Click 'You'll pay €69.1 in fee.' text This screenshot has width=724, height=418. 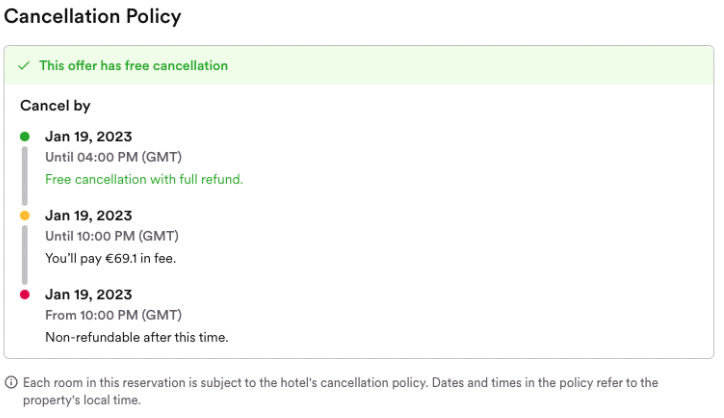click(x=111, y=258)
